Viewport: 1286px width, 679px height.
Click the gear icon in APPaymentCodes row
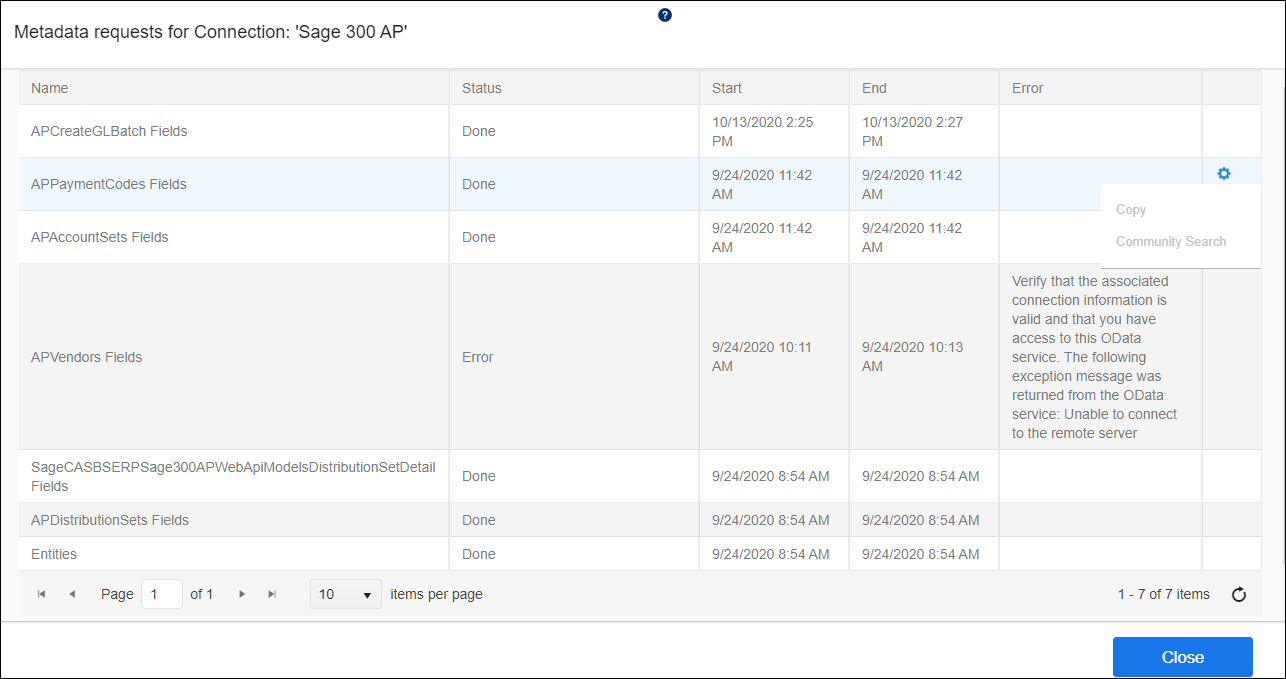coord(1224,174)
